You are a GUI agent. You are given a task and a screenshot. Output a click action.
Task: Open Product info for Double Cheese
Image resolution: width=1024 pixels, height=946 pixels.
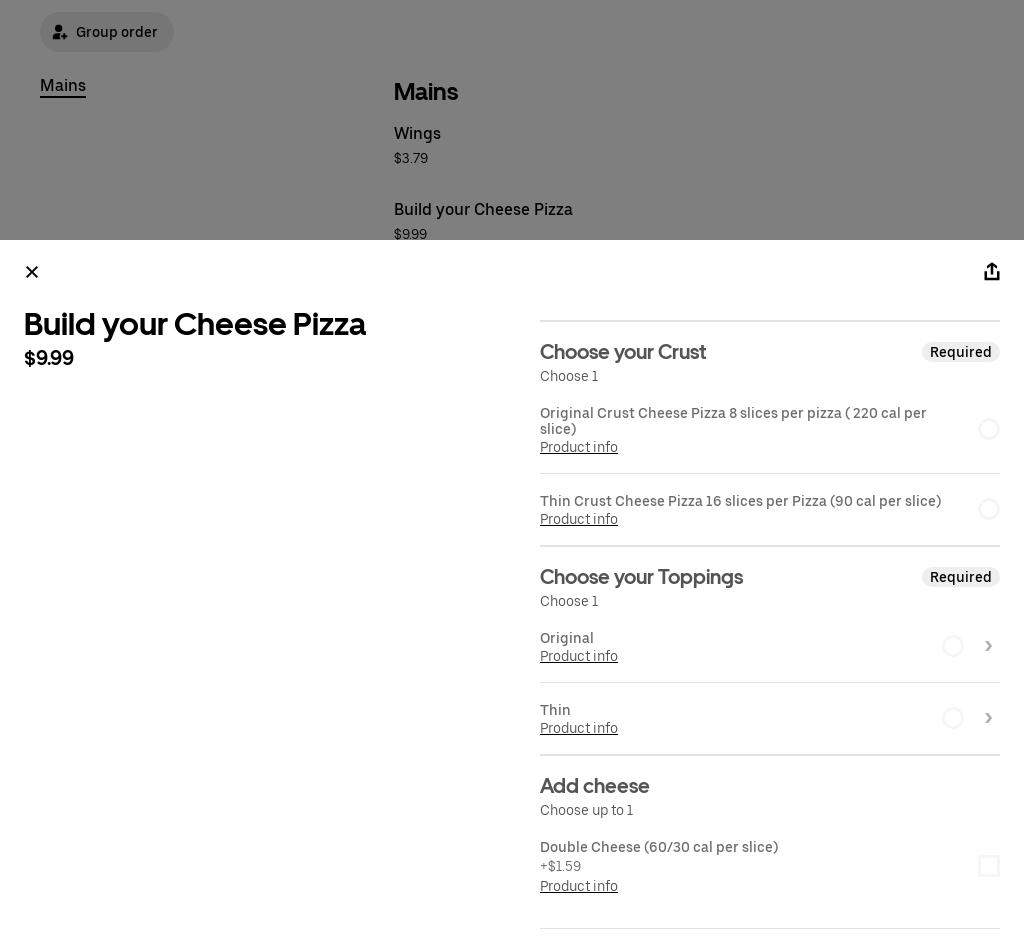578,886
